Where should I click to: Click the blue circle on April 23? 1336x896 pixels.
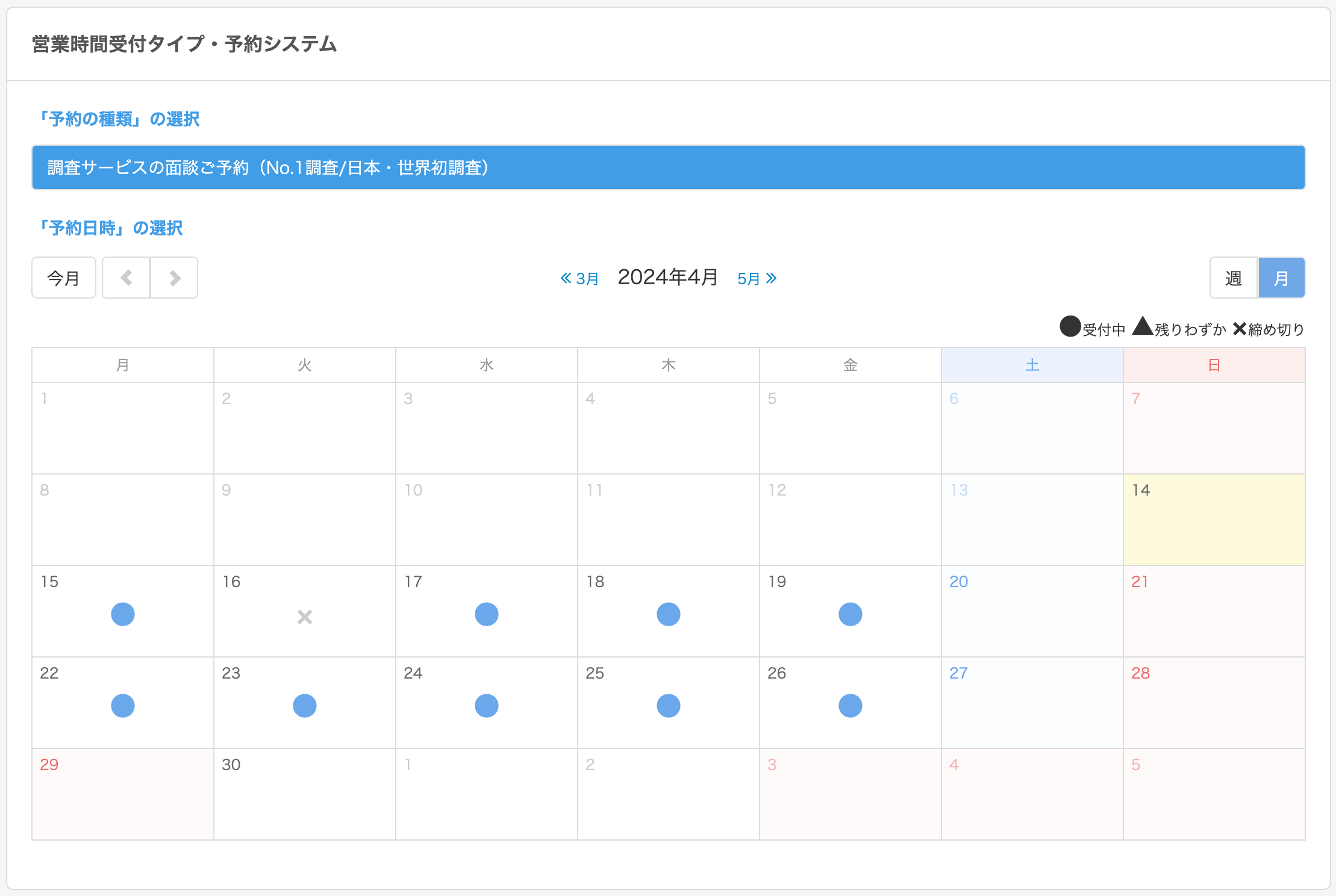[x=305, y=706]
